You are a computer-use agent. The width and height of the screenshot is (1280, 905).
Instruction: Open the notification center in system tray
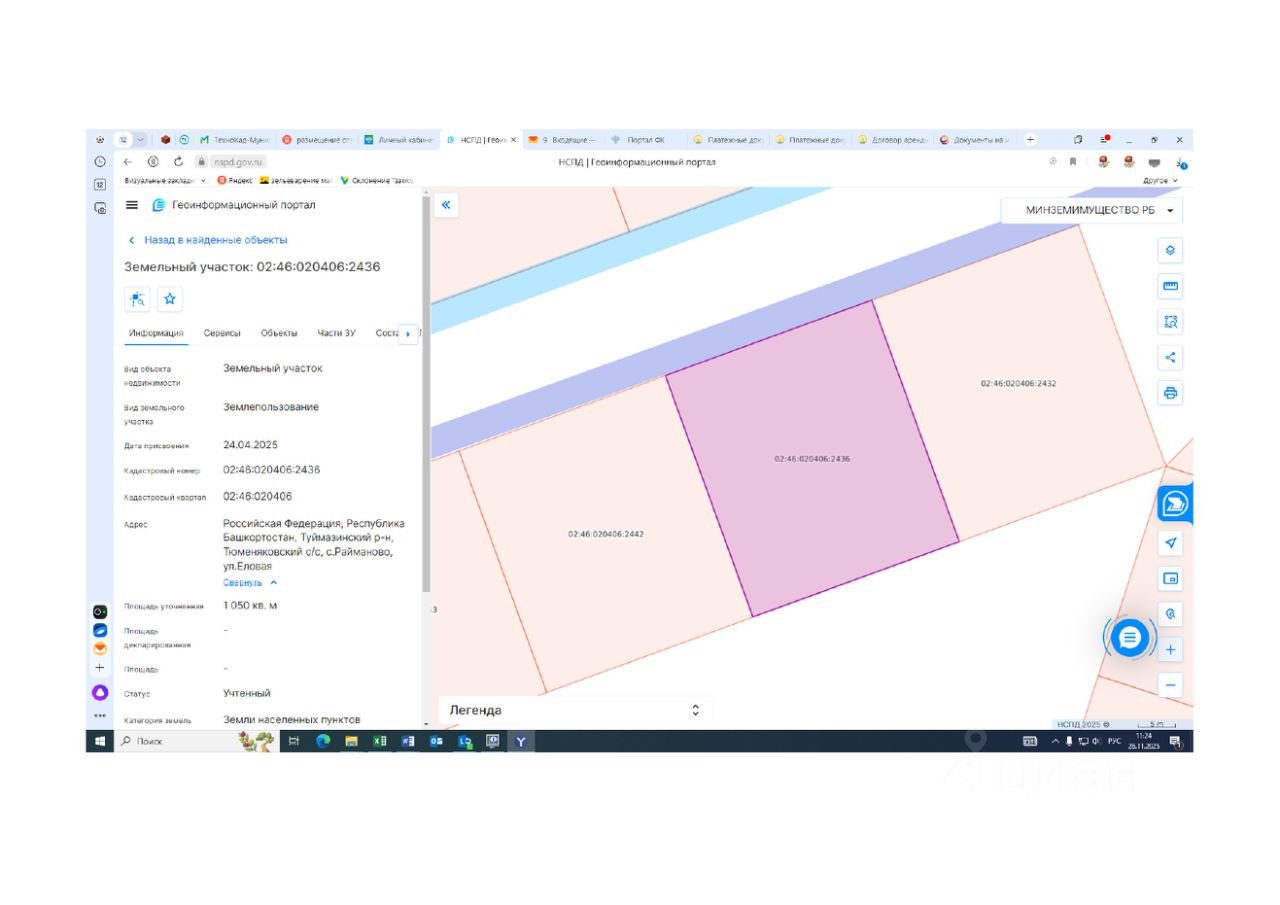[x=1175, y=741]
